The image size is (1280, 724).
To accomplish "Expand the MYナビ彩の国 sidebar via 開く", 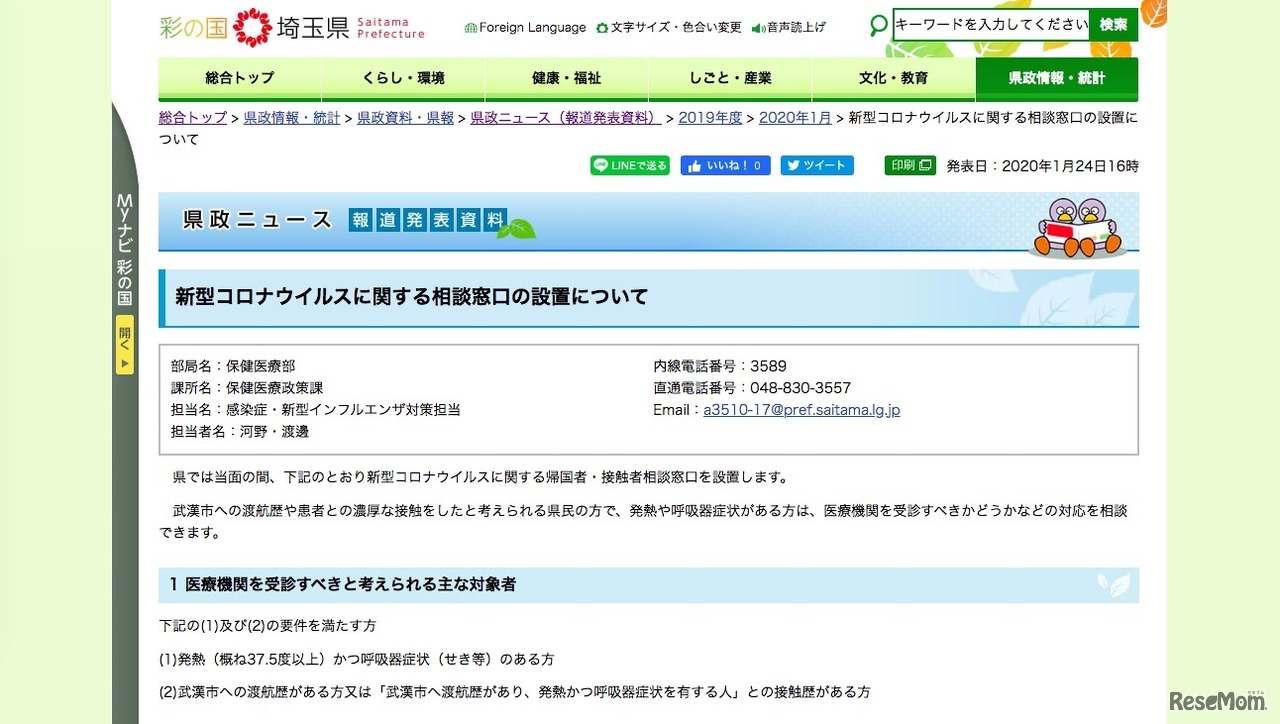I will point(124,346).
